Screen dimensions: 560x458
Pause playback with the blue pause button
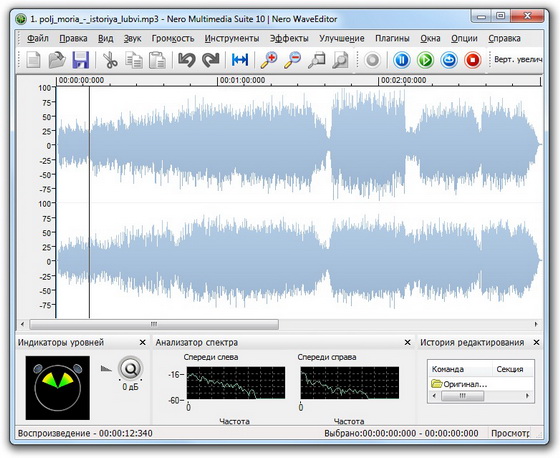click(402, 60)
